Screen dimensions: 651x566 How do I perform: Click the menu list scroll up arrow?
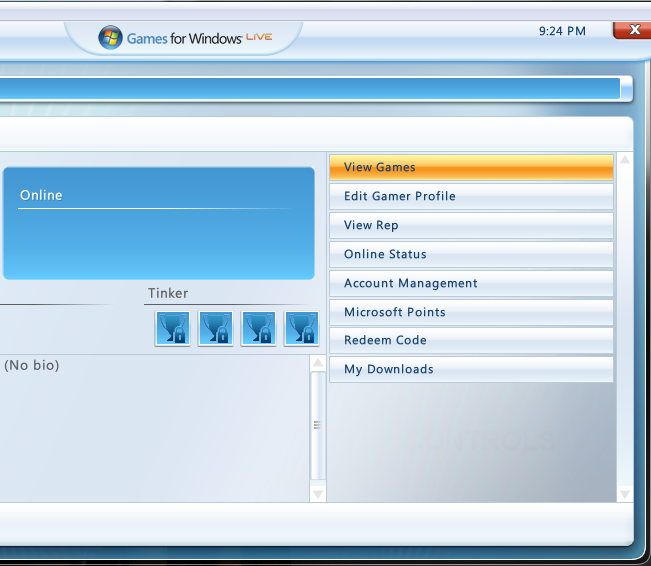(x=625, y=160)
